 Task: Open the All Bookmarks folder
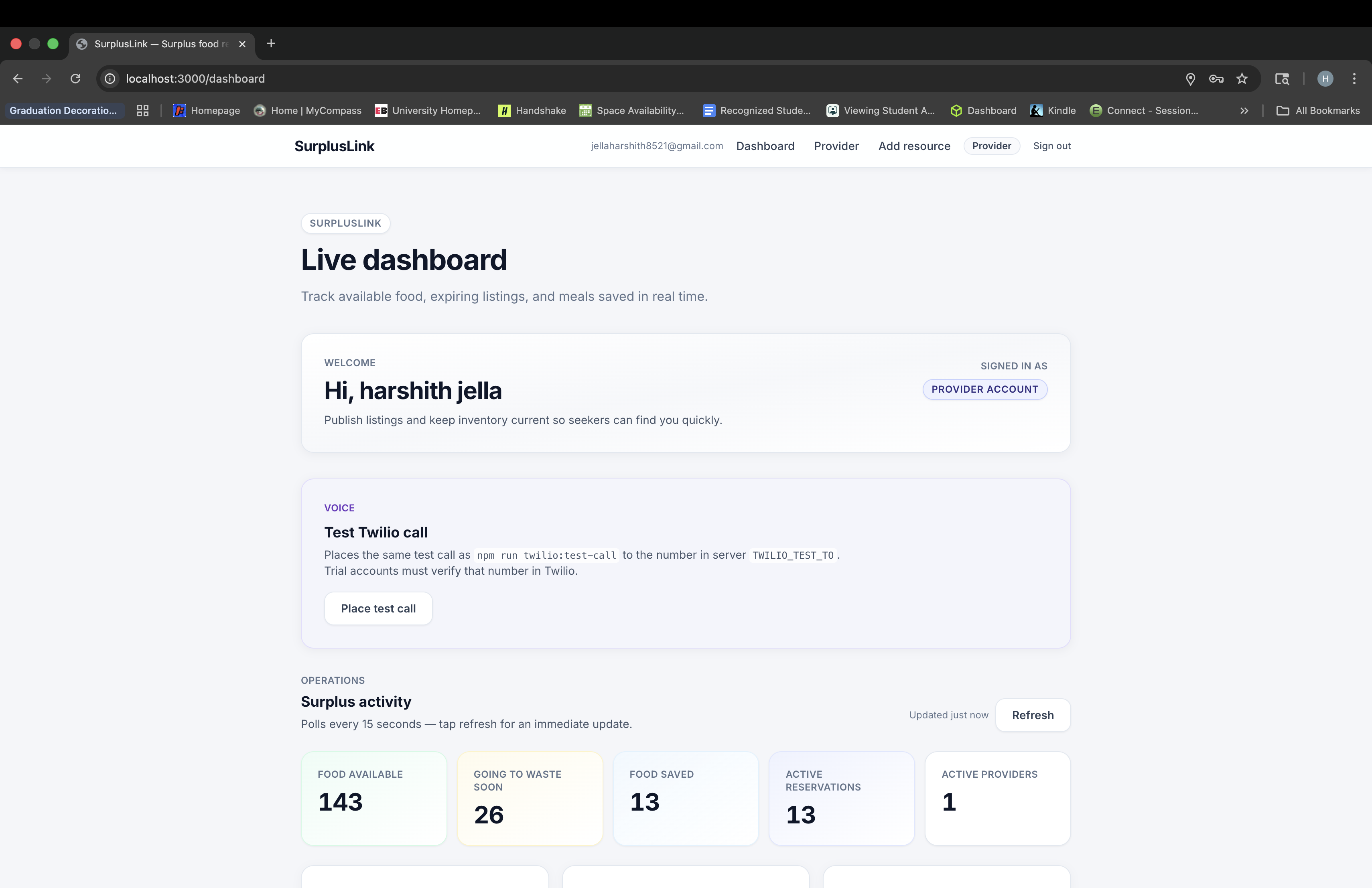click(x=1318, y=111)
